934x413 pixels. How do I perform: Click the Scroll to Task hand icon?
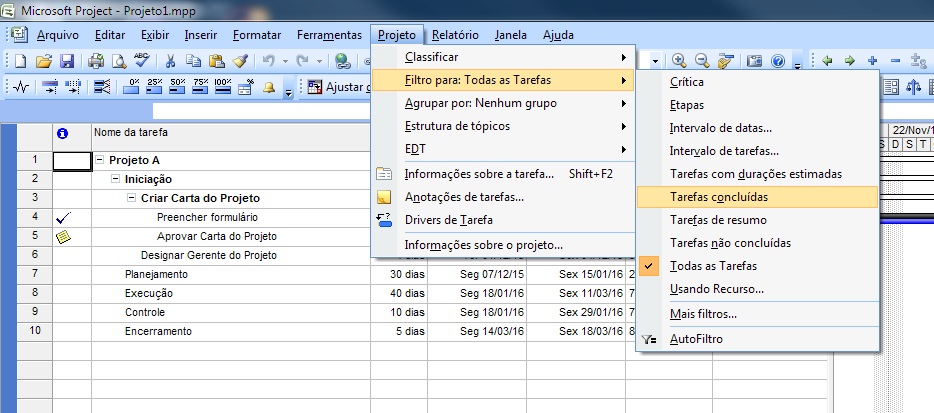click(726, 60)
